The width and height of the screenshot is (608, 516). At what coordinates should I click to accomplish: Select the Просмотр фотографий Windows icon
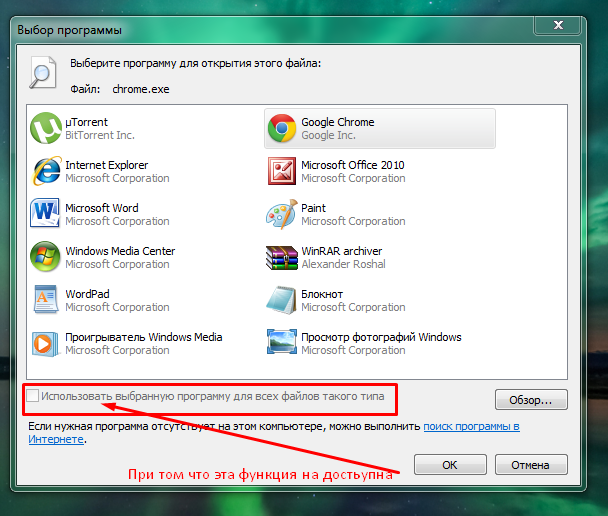[282, 342]
